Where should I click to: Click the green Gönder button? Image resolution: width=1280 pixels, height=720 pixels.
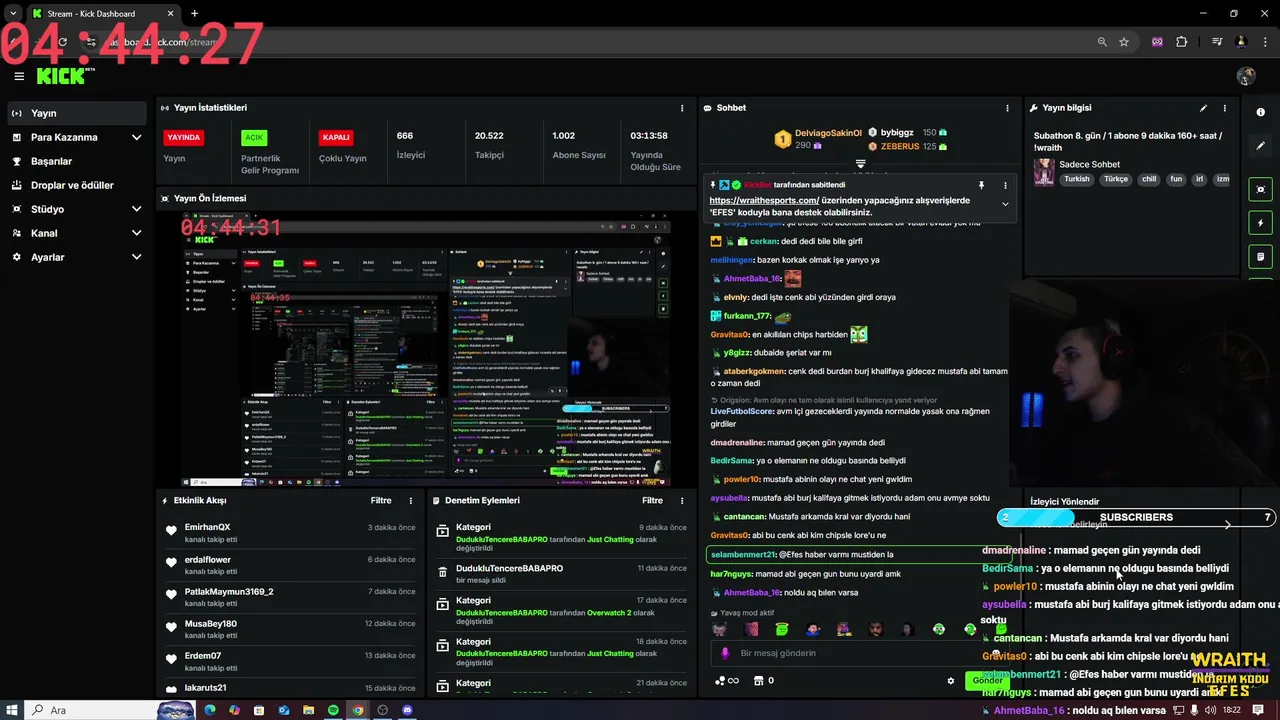tap(987, 681)
